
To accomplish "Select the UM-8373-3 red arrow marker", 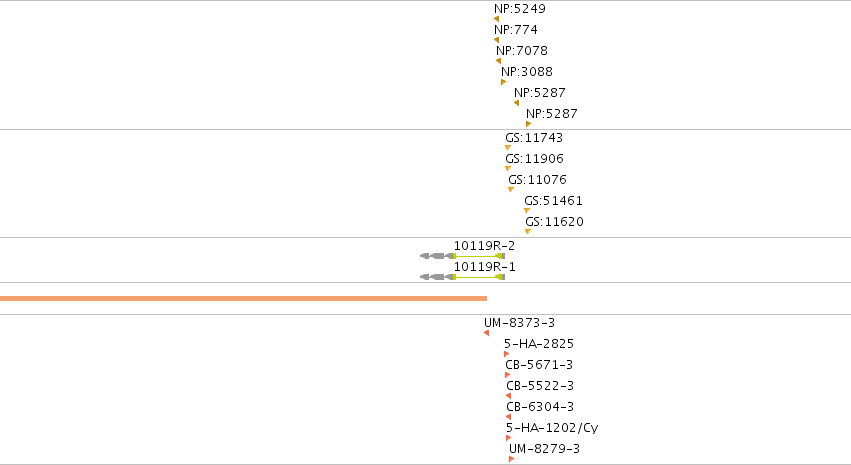I will 486,333.
